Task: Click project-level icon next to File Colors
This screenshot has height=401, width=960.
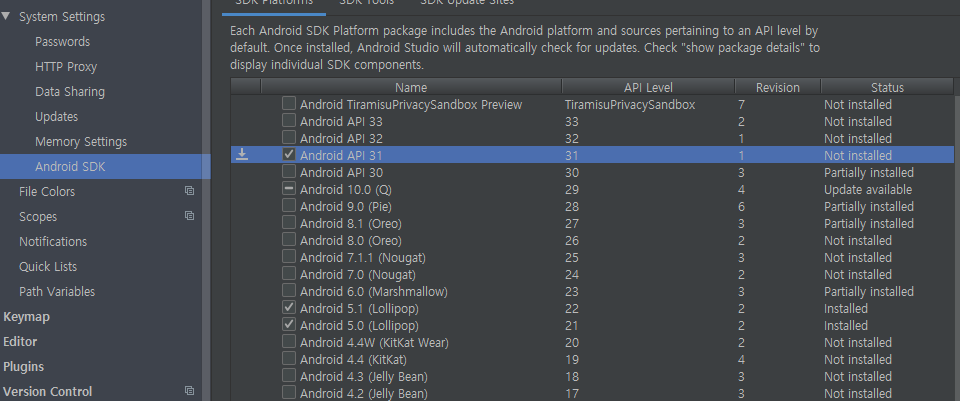Action: click(189, 191)
